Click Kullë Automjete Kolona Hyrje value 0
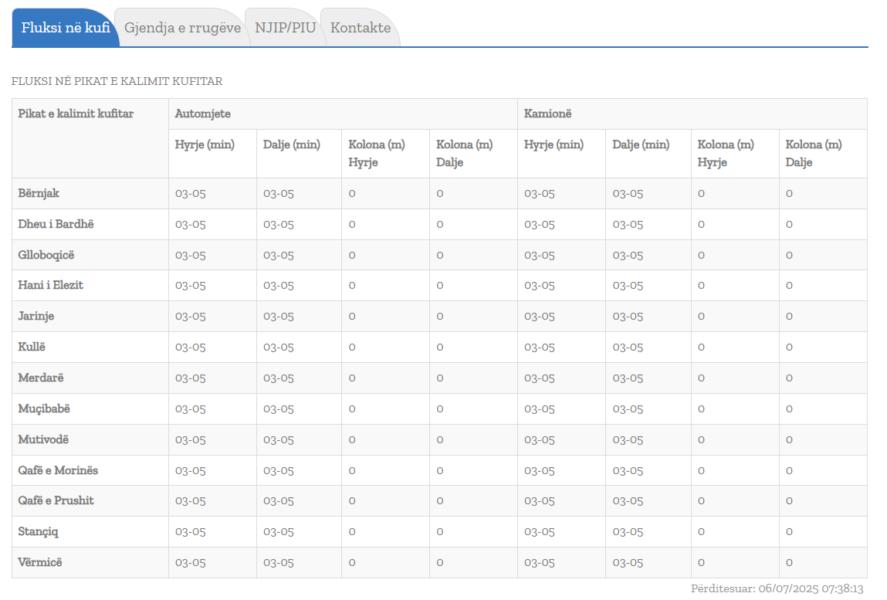 (352, 347)
